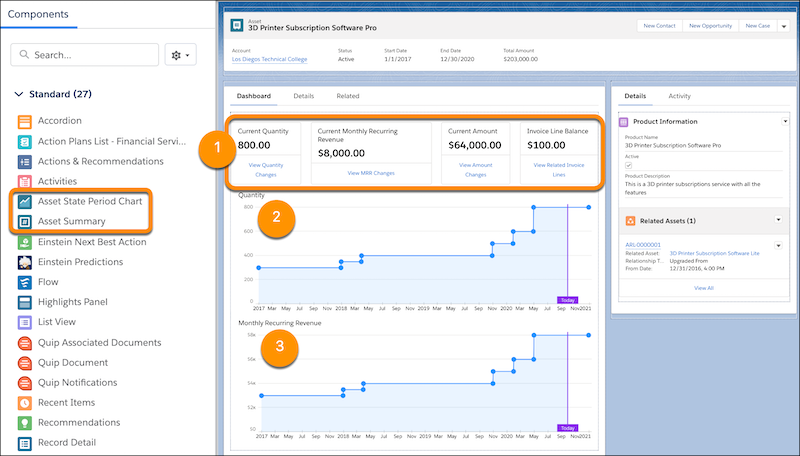Select the Record Detail label
The height and width of the screenshot is (456, 800).
click(x=67, y=443)
